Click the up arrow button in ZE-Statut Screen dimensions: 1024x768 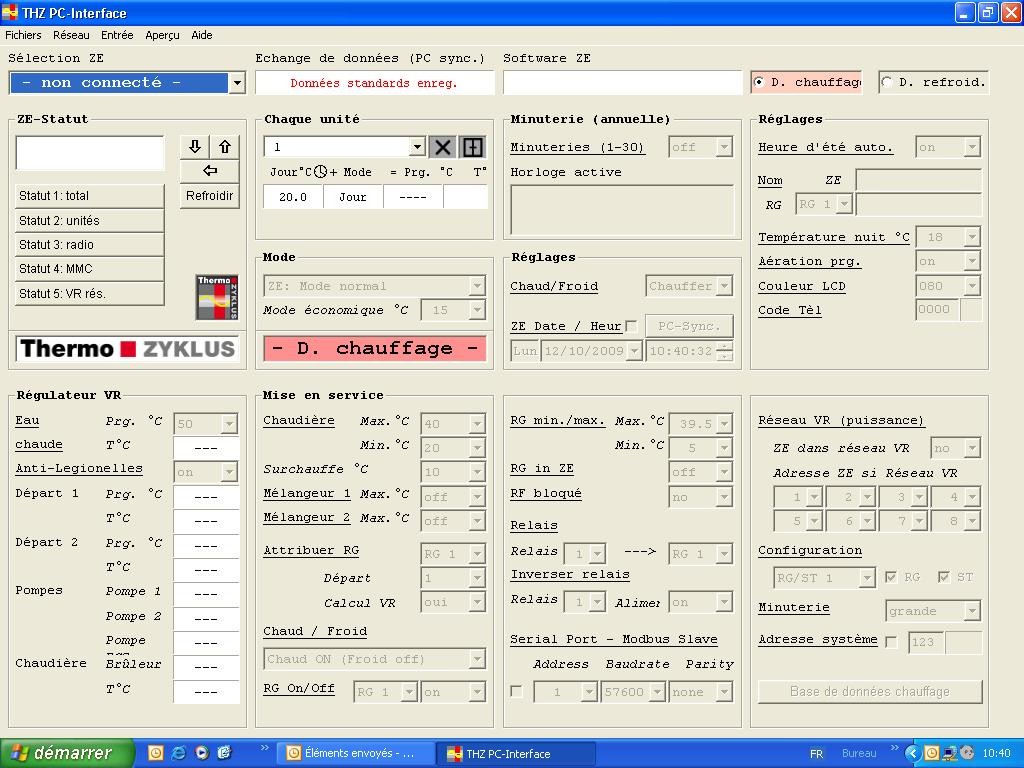pyautogui.click(x=225, y=146)
